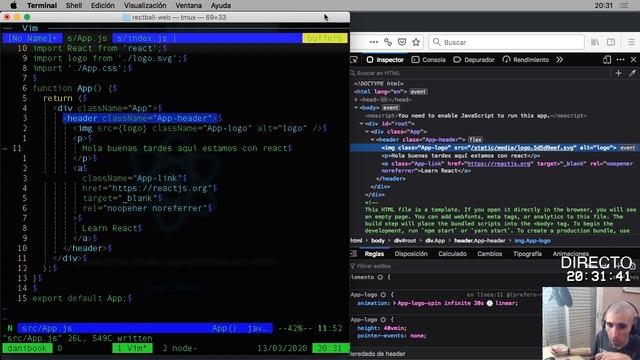The image size is (640, 360).
Task: Toggle the Firefox sidebar icon
Action: 611,42
